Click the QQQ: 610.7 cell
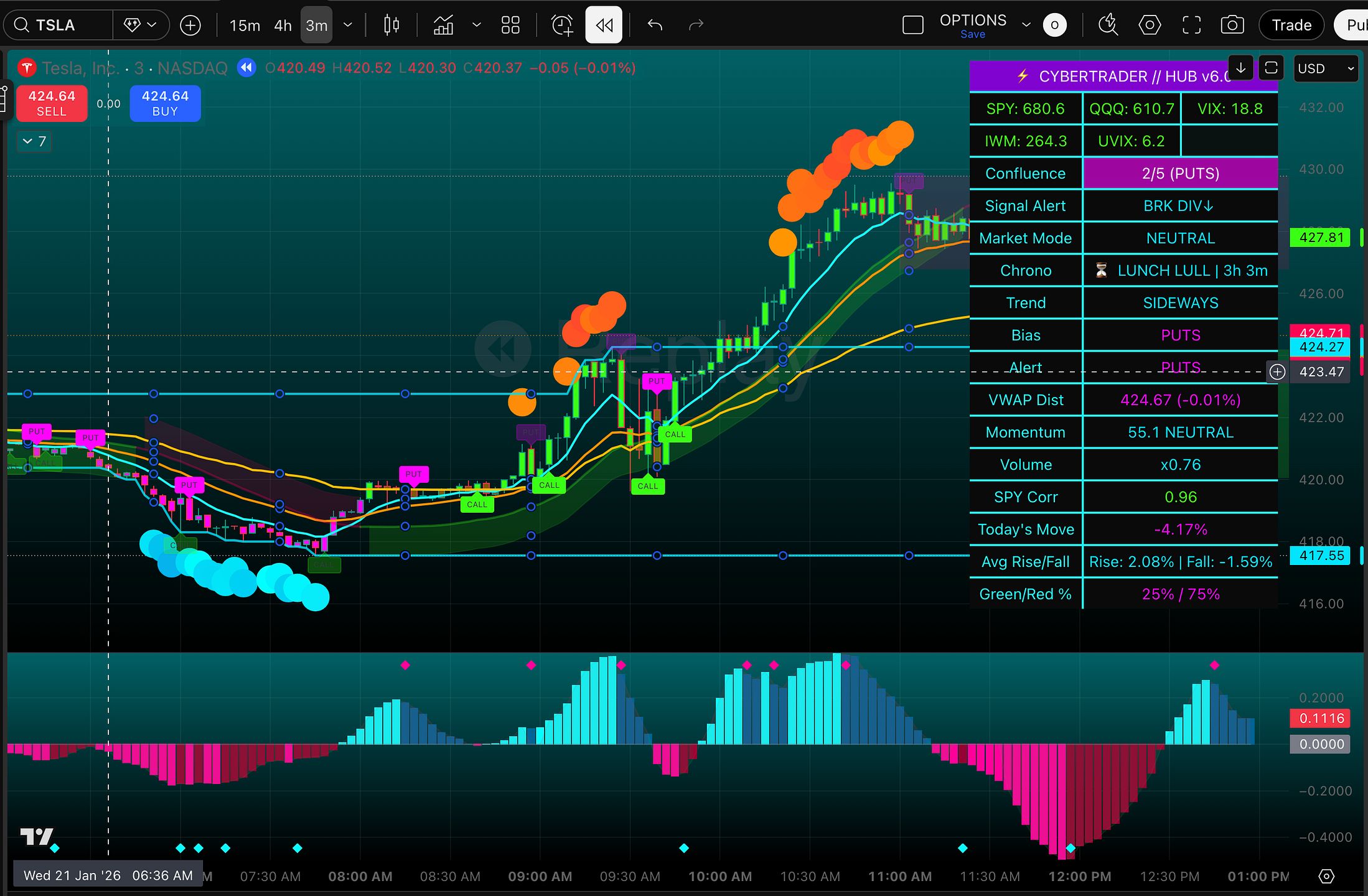Image resolution: width=1368 pixels, height=896 pixels. (x=1131, y=109)
